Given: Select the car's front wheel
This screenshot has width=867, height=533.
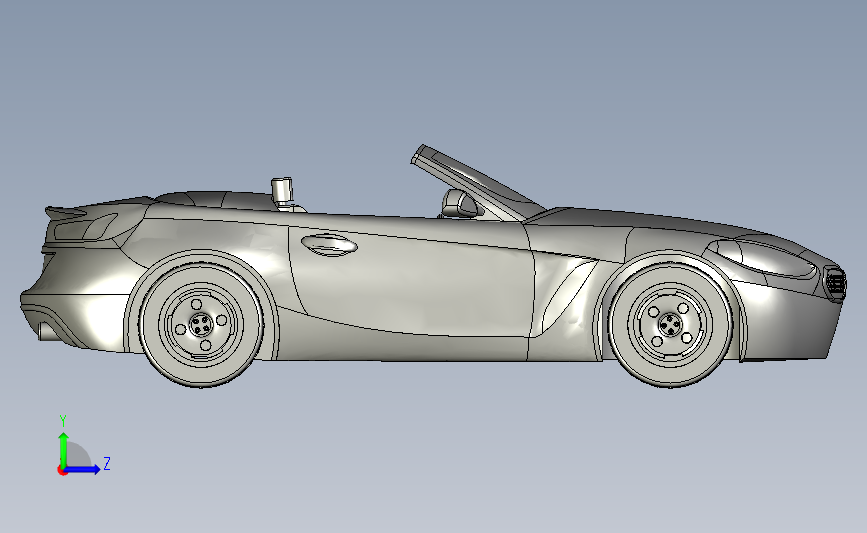Looking at the screenshot, I should click(x=671, y=324).
